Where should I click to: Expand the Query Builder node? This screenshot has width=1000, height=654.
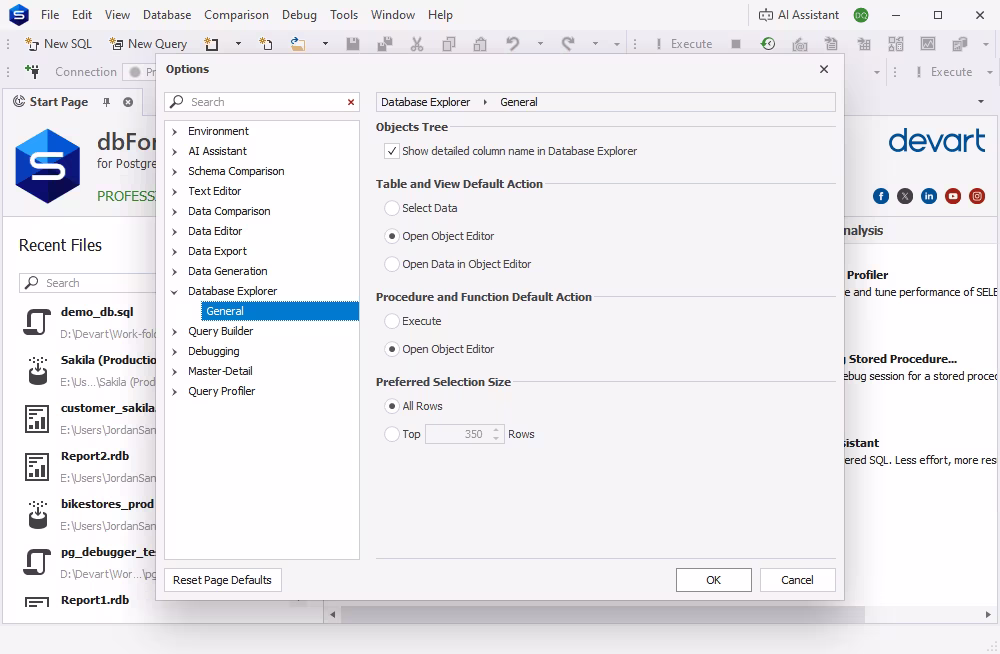175,331
